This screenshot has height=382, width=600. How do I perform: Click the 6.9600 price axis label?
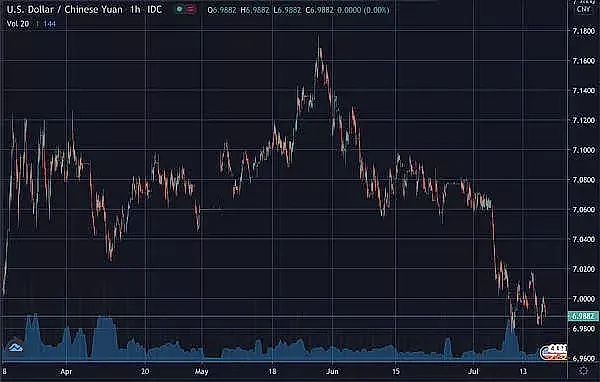pyautogui.click(x=584, y=359)
